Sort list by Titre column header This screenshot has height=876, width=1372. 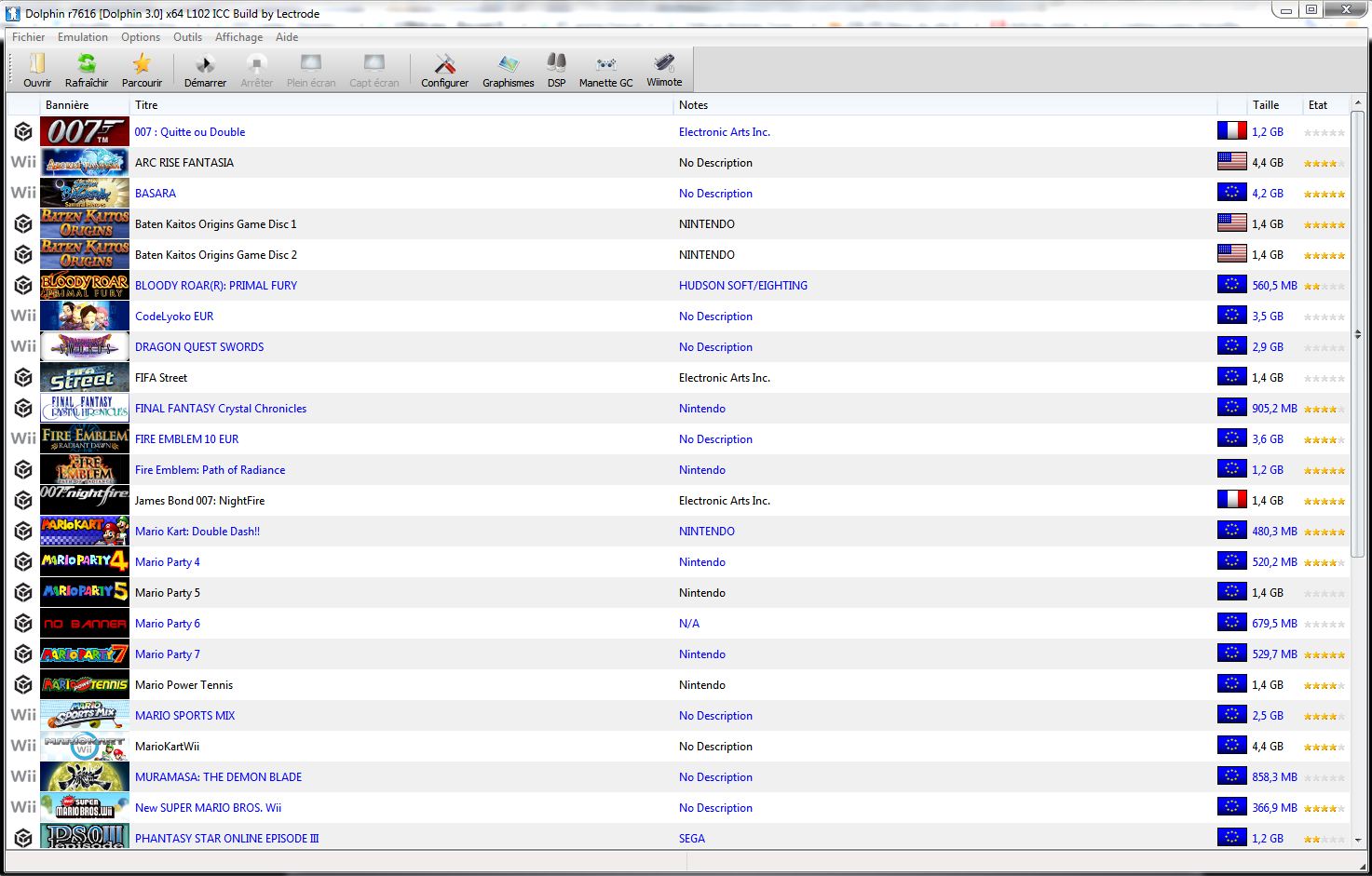pos(401,105)
